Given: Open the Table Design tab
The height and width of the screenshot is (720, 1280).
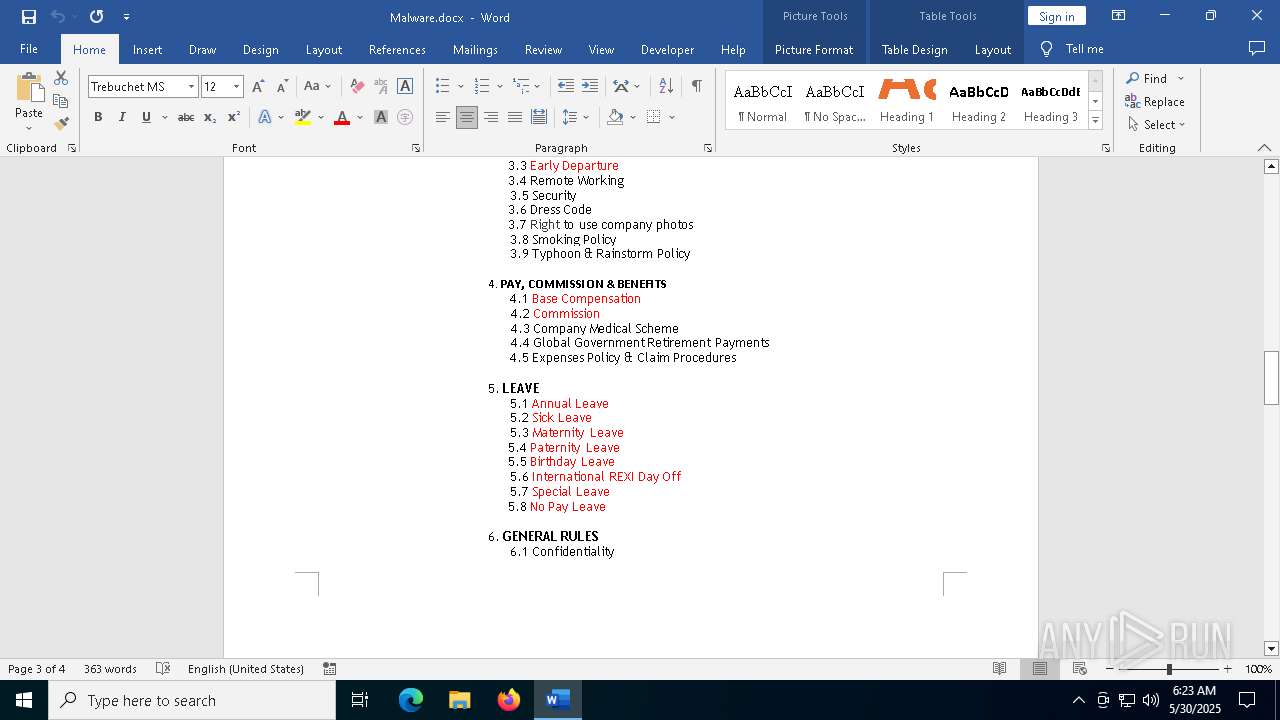Looking at the screenshot, I should pos(914,49).
